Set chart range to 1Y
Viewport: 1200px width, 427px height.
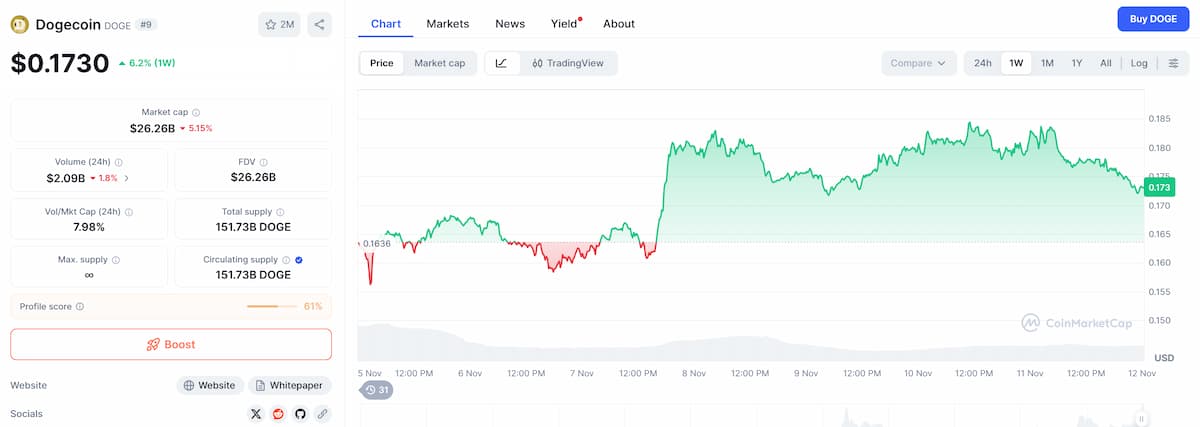1077,63
